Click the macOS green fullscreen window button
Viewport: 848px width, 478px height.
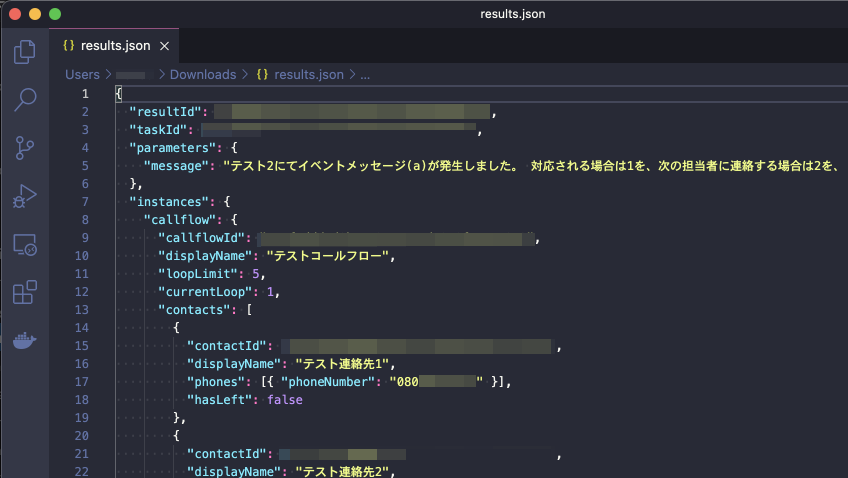(x=54, y=15)
